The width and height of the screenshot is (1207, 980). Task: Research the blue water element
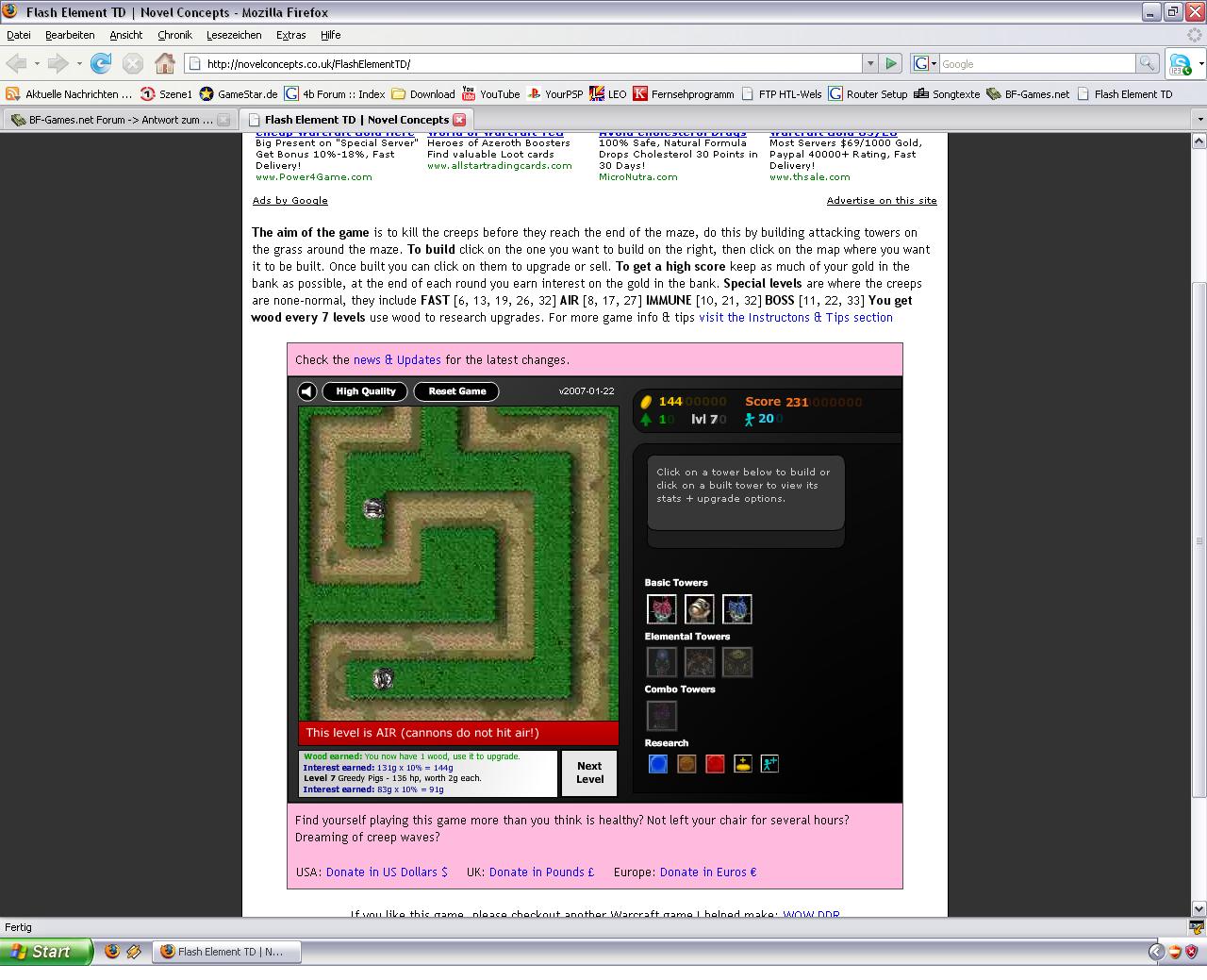[658, 764]
